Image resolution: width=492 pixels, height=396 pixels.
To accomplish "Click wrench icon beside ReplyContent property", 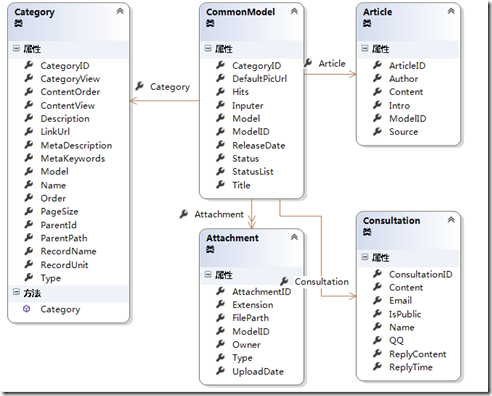I will click(x=377, y=353).
